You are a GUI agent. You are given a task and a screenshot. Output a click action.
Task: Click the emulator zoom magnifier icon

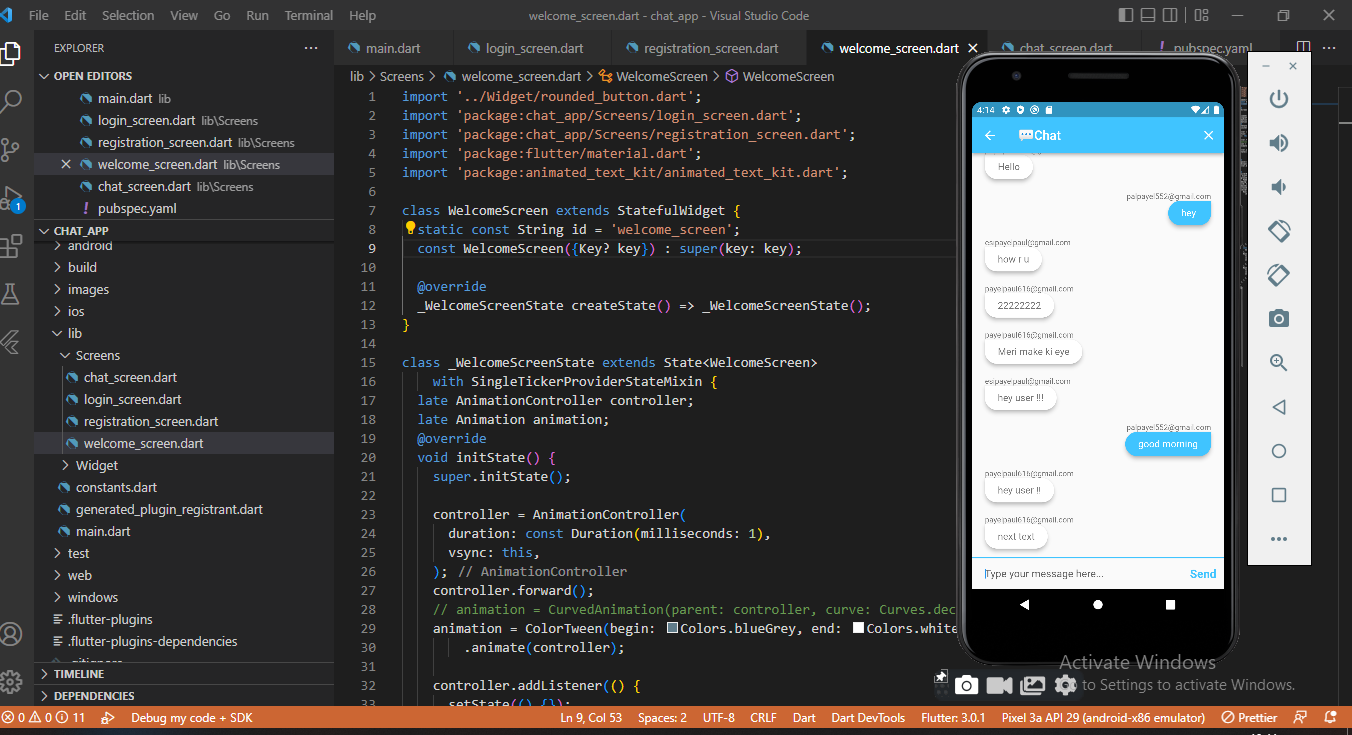1278,363
